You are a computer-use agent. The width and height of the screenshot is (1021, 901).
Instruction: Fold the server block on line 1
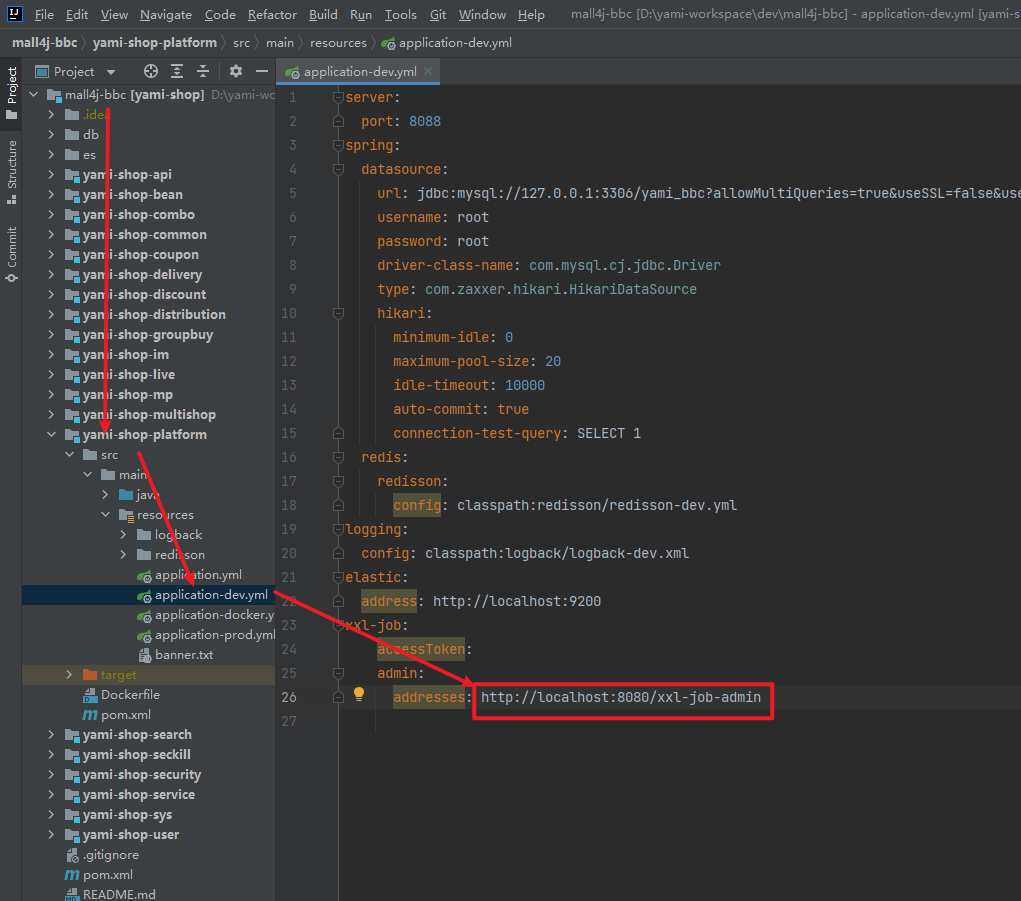pos(339,97)
